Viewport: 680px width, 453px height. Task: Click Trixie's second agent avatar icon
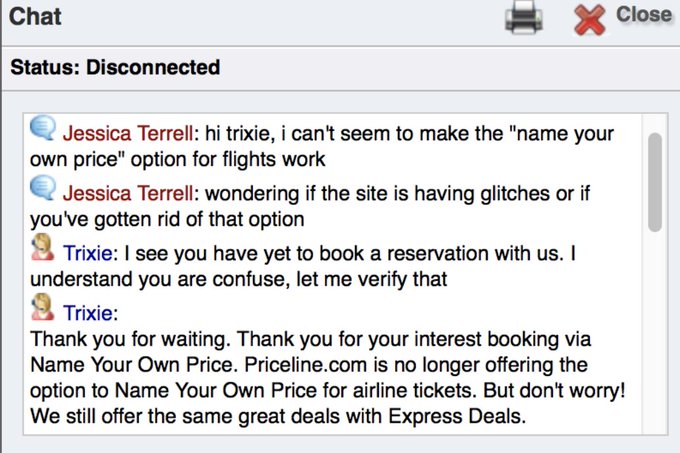[x=42, y=307]
